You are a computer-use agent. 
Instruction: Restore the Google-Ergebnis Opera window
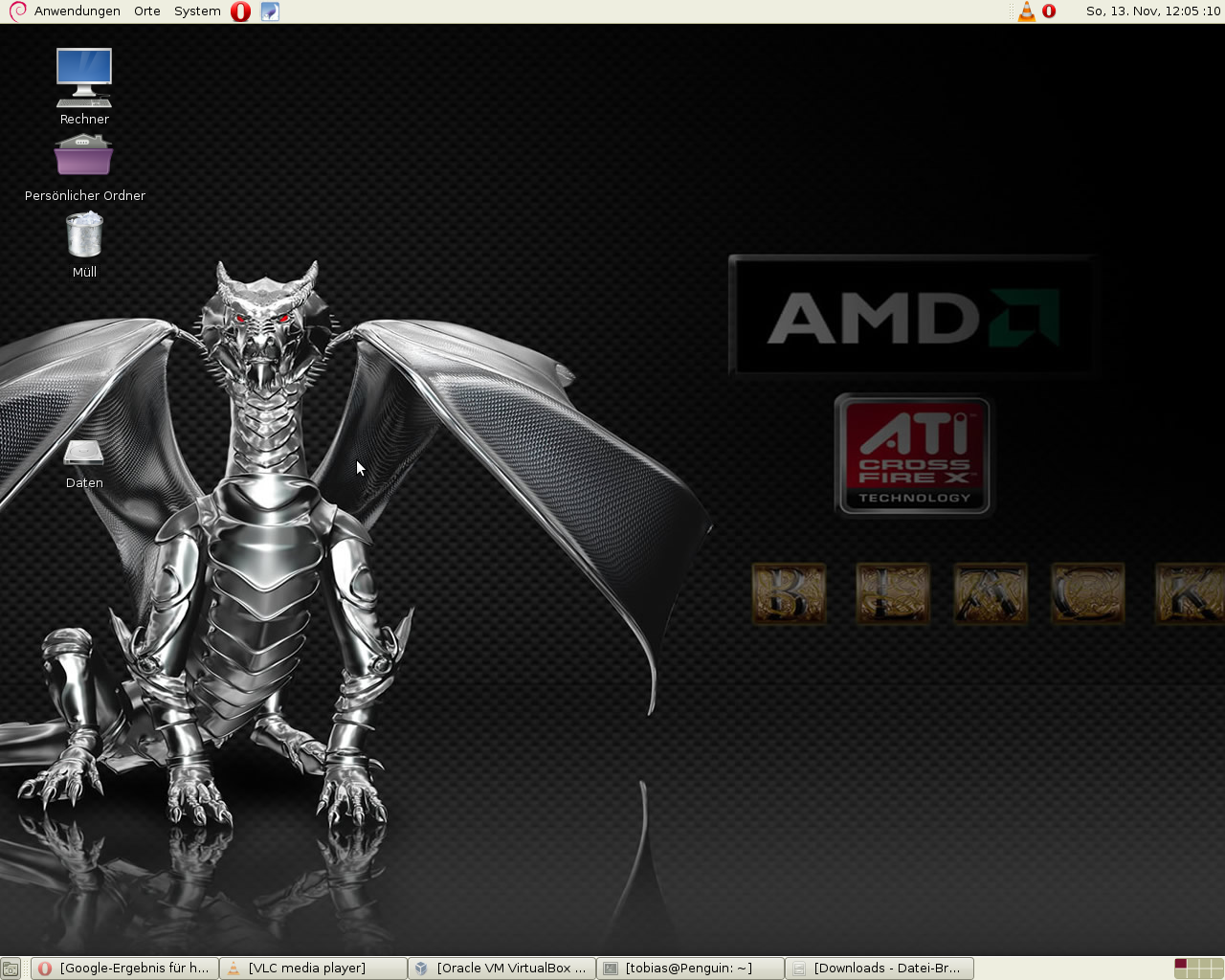coord(124,969)
